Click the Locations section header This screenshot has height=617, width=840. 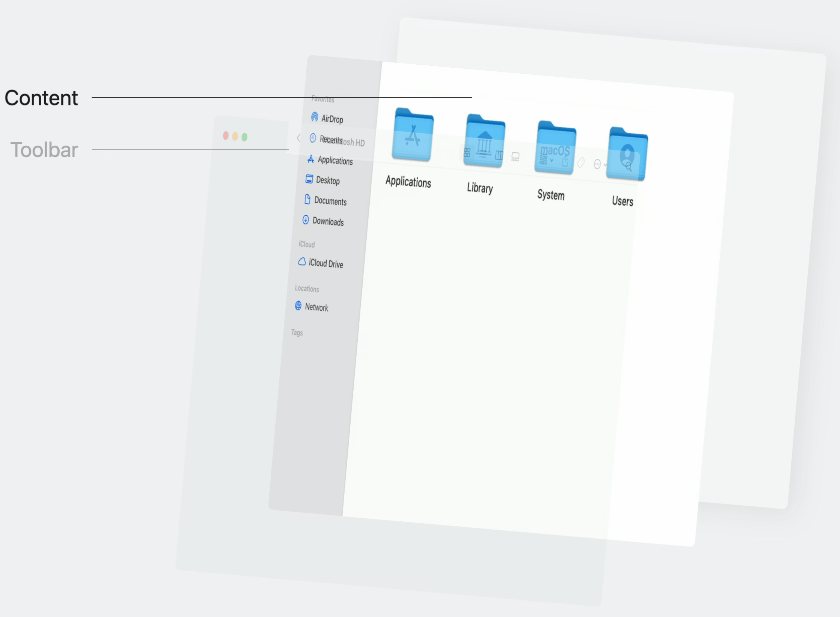click(307, 288)
